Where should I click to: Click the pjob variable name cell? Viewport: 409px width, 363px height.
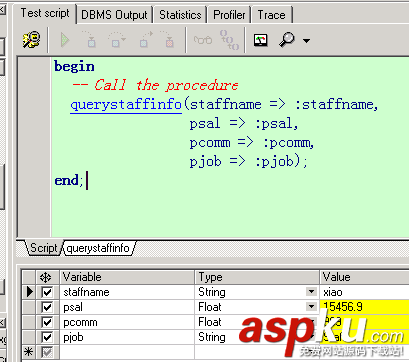[127, 337]
